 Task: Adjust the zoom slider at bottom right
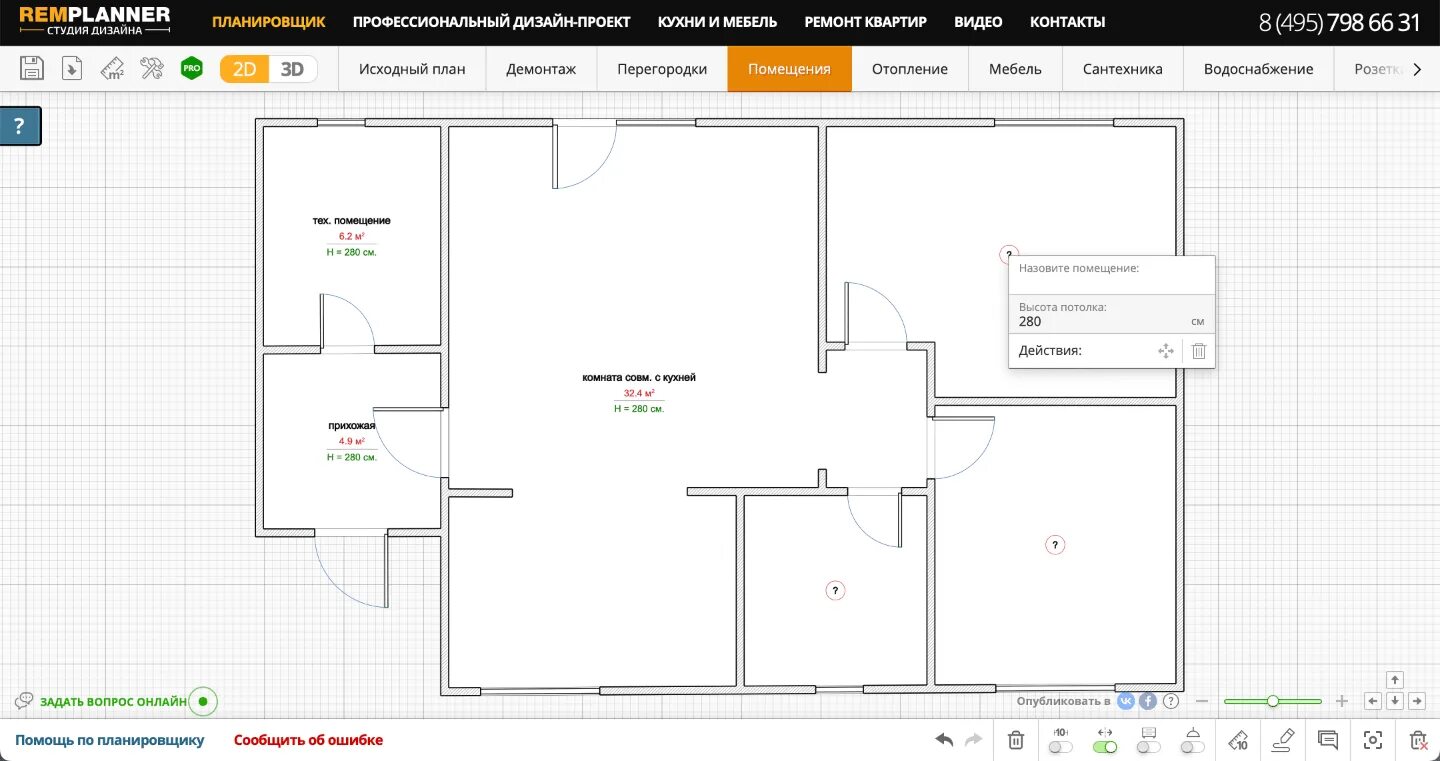1273,701
